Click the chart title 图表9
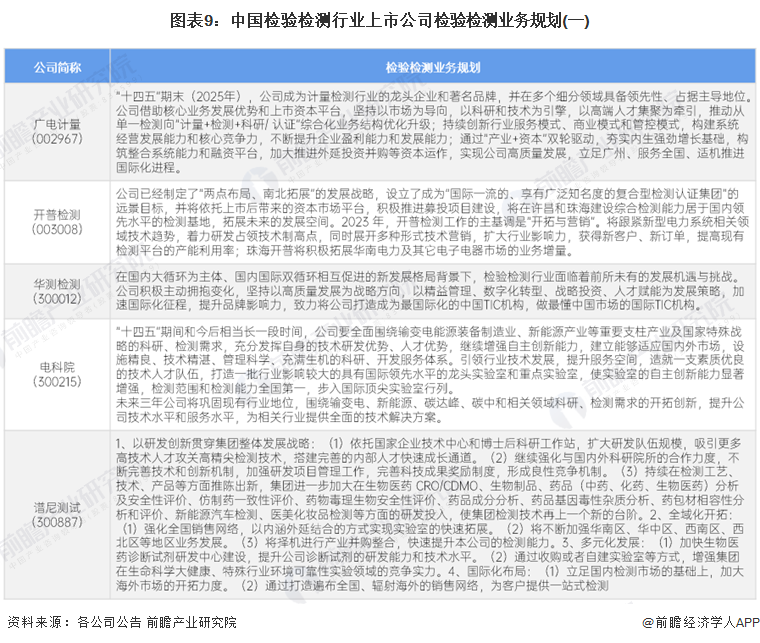 point(380,20)
